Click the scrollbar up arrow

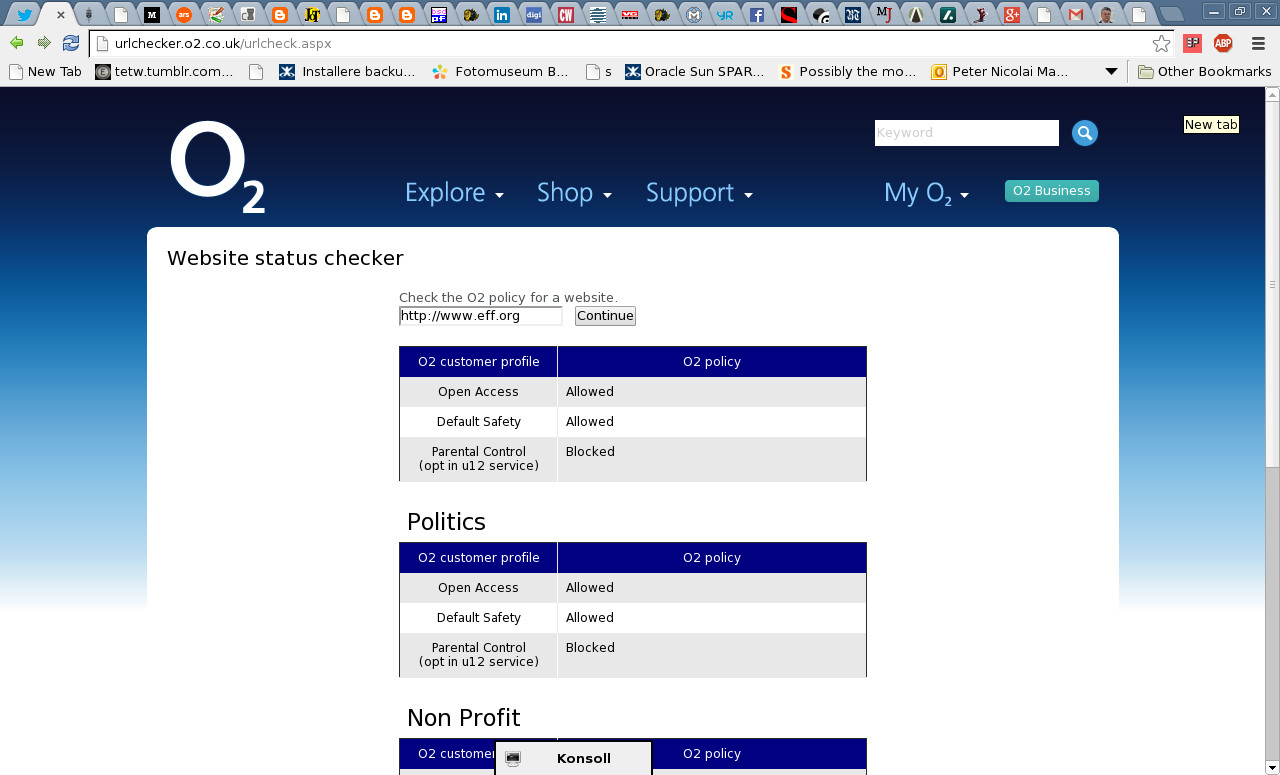tap(1272, 96)
